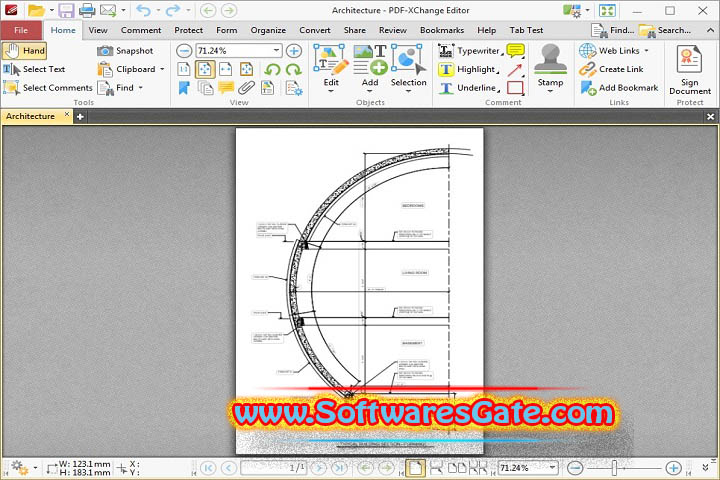The height and width of the screenshot is (480, 720).
Task: Toggle Fit Page view mode
Action: point(205,69)
